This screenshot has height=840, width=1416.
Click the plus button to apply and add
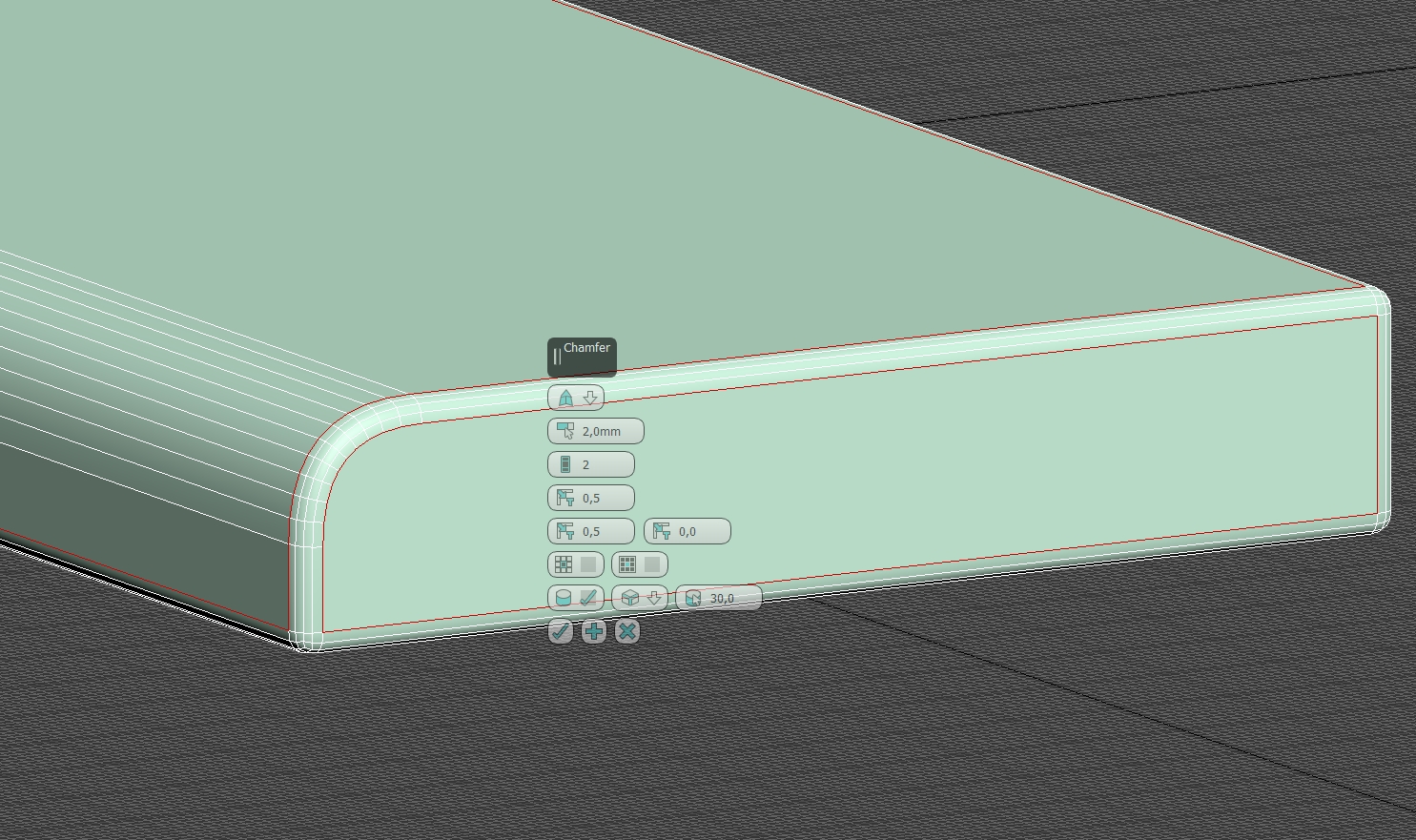pos(594,631)
